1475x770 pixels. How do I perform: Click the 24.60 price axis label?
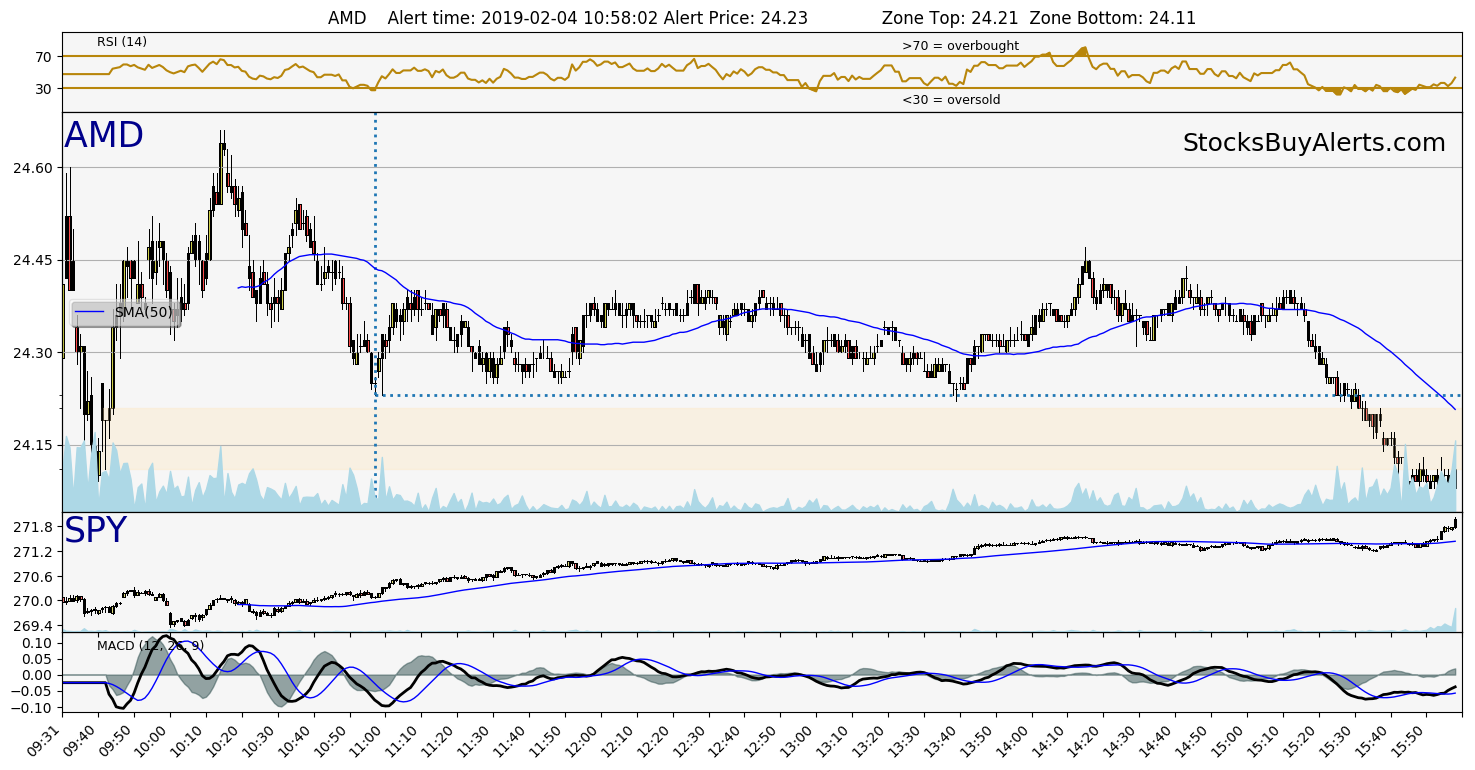(32, 168)
